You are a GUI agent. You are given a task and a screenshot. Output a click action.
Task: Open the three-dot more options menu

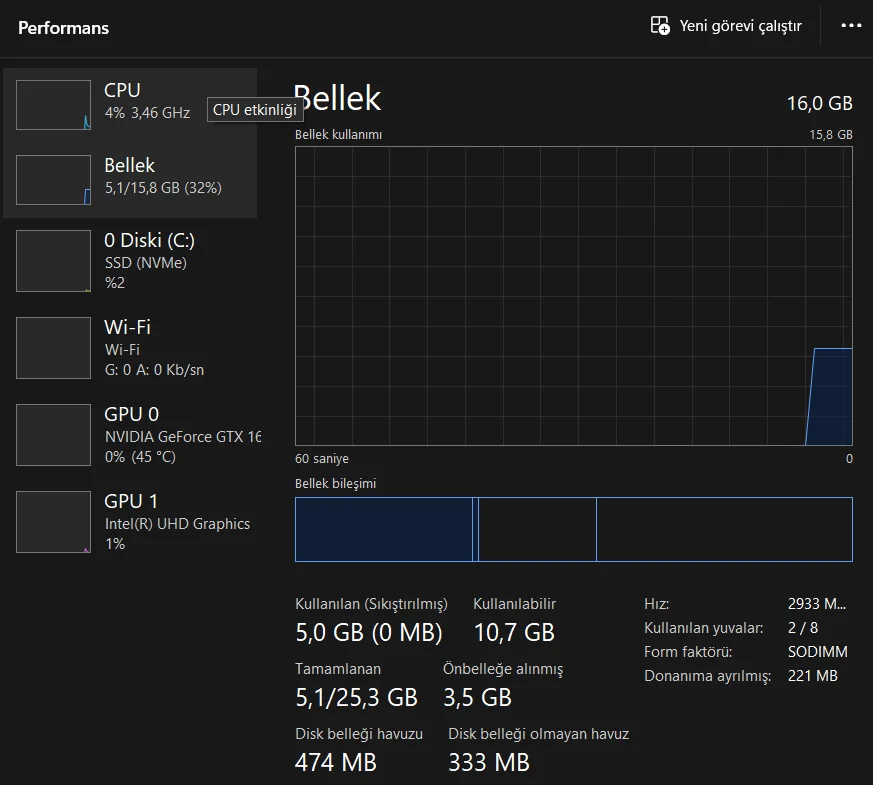click(851, 26)
